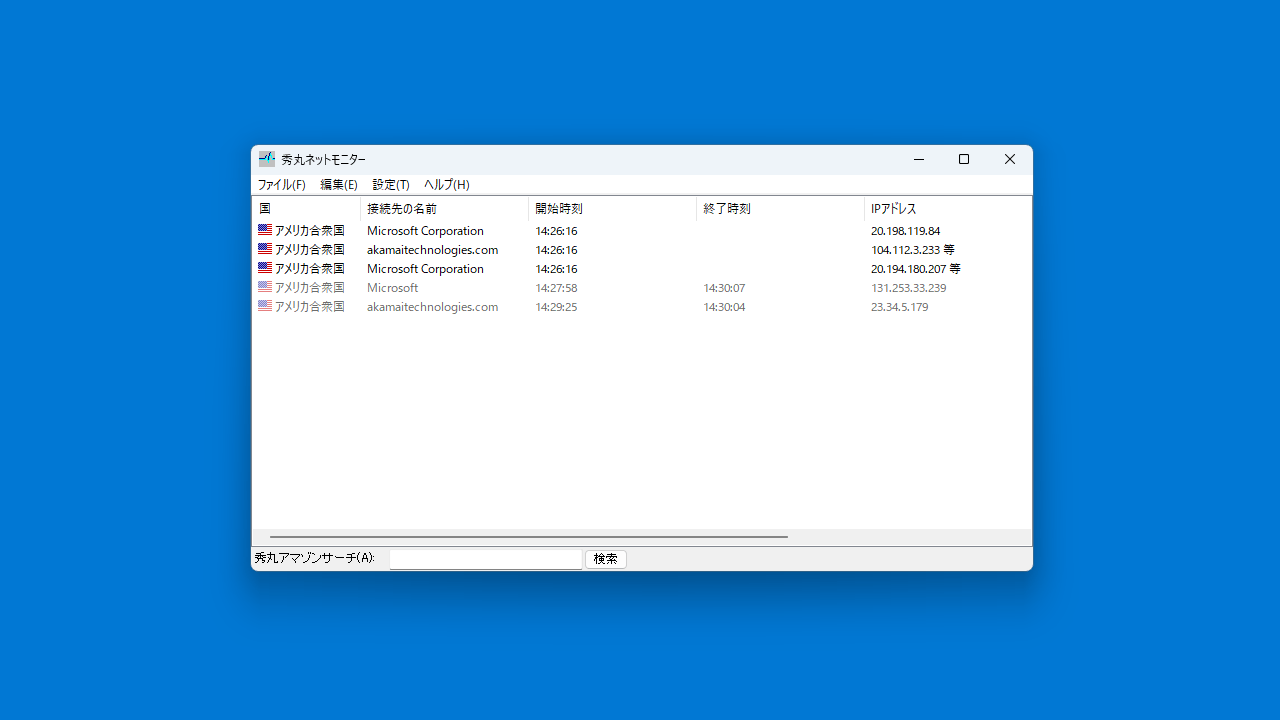This screenshot has width=1280, height=720.
Task: Click the end time 14:30:07
Action: click(724, 288)
